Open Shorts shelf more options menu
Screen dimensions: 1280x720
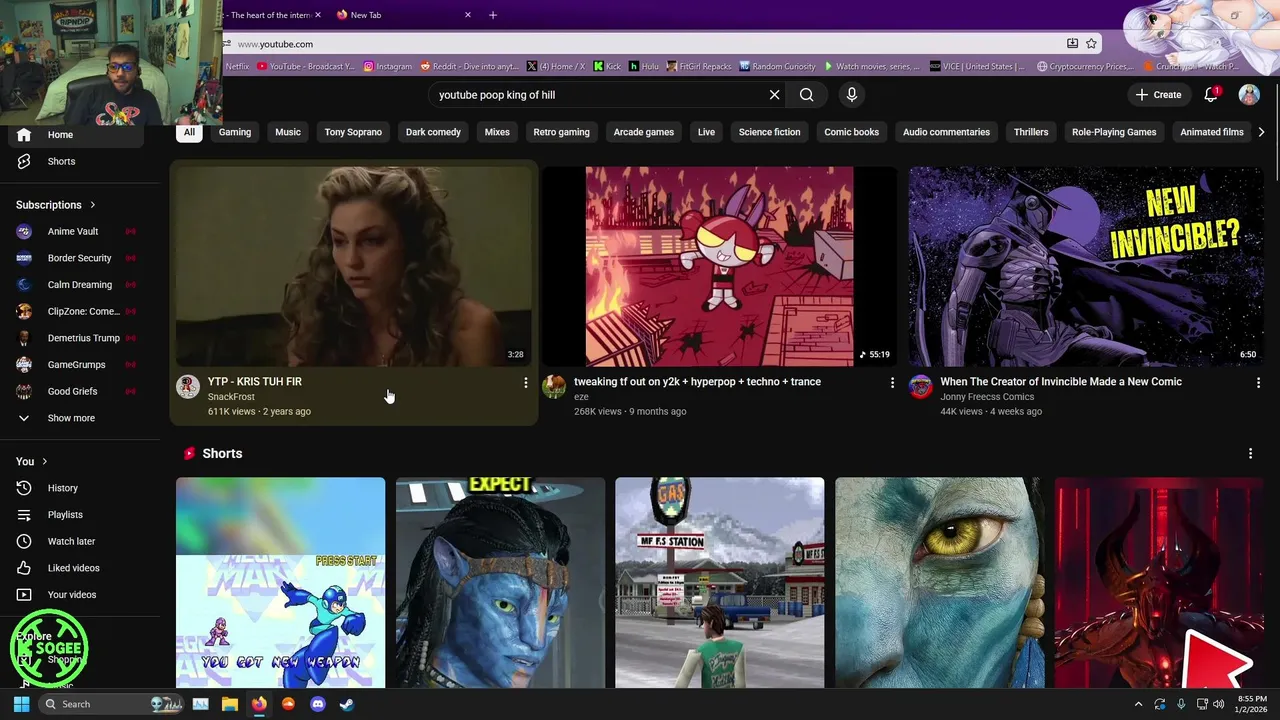coord(1250,454)
